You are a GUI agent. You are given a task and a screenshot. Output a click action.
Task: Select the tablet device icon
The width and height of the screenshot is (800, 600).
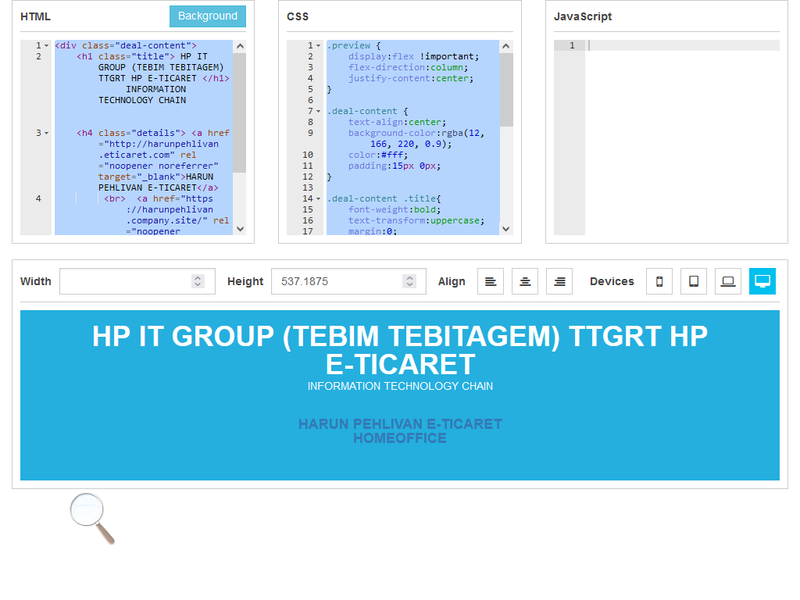(693, 281)
